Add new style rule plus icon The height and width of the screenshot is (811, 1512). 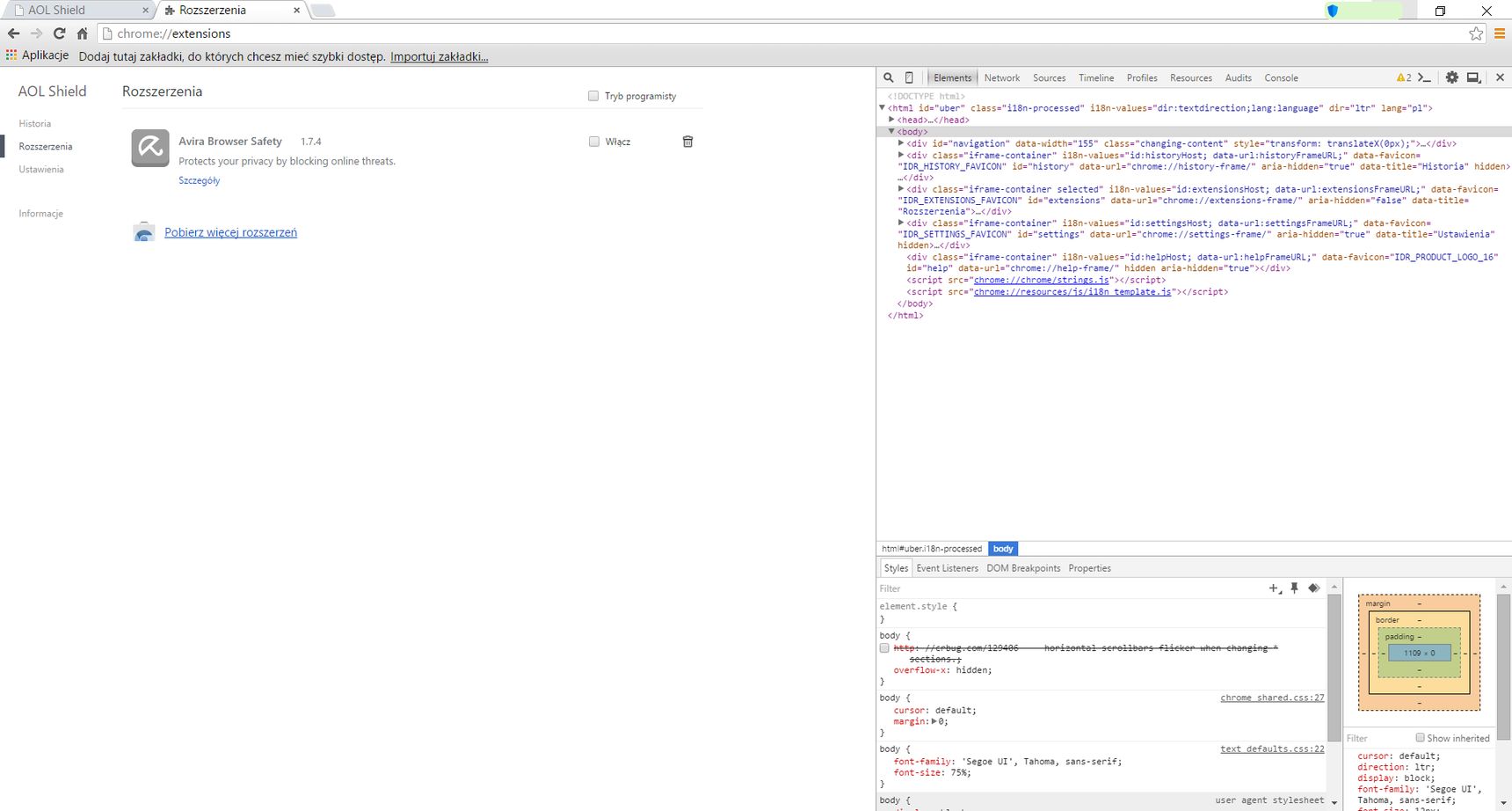pos(1275,588)
